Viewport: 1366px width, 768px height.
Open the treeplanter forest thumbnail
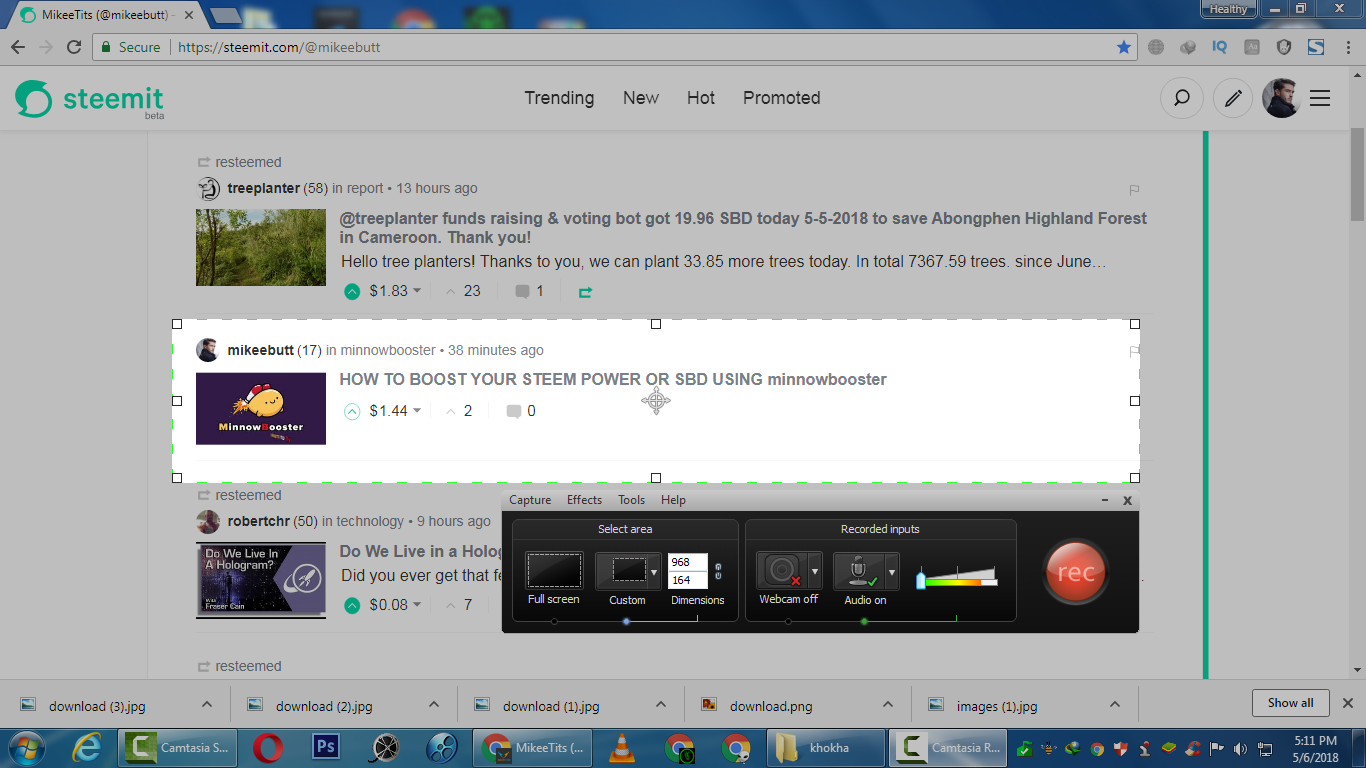261,247
